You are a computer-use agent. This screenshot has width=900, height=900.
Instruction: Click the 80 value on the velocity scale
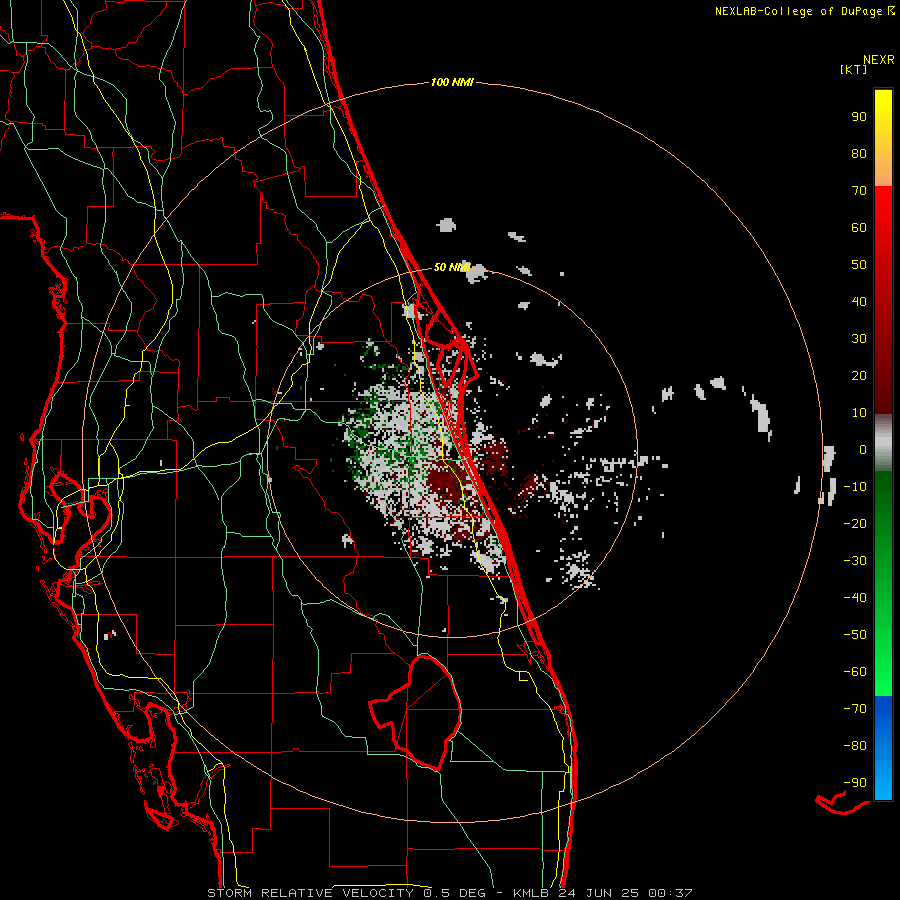859,153
